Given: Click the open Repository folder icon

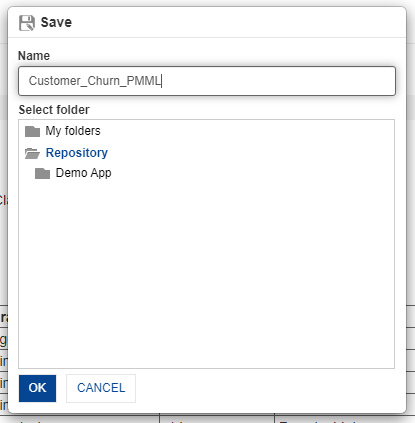Looking at the screenshot, I should click(x=32, y=153).
